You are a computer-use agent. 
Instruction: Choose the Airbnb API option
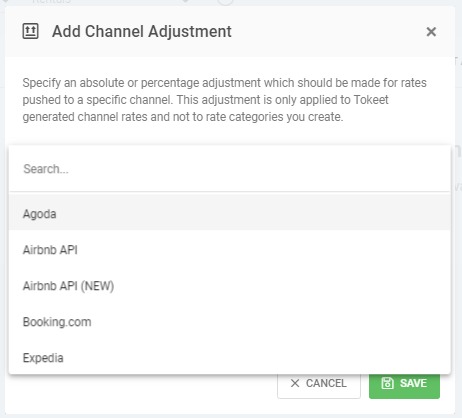click(x=230, y=250)
